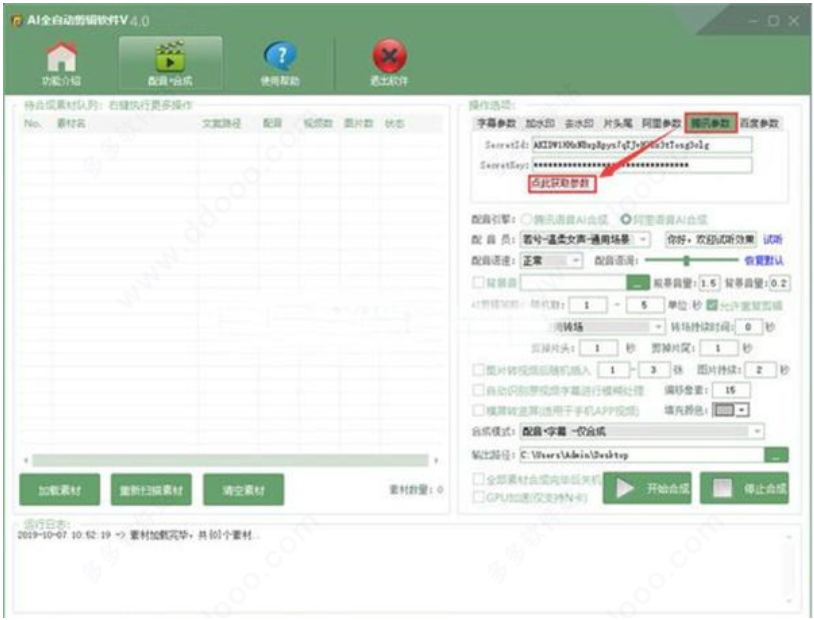Enable shutdown after all materials finish checkbox
Image resolution: width=814 pixels, height=620 pixels.
(x=478, y=478)
